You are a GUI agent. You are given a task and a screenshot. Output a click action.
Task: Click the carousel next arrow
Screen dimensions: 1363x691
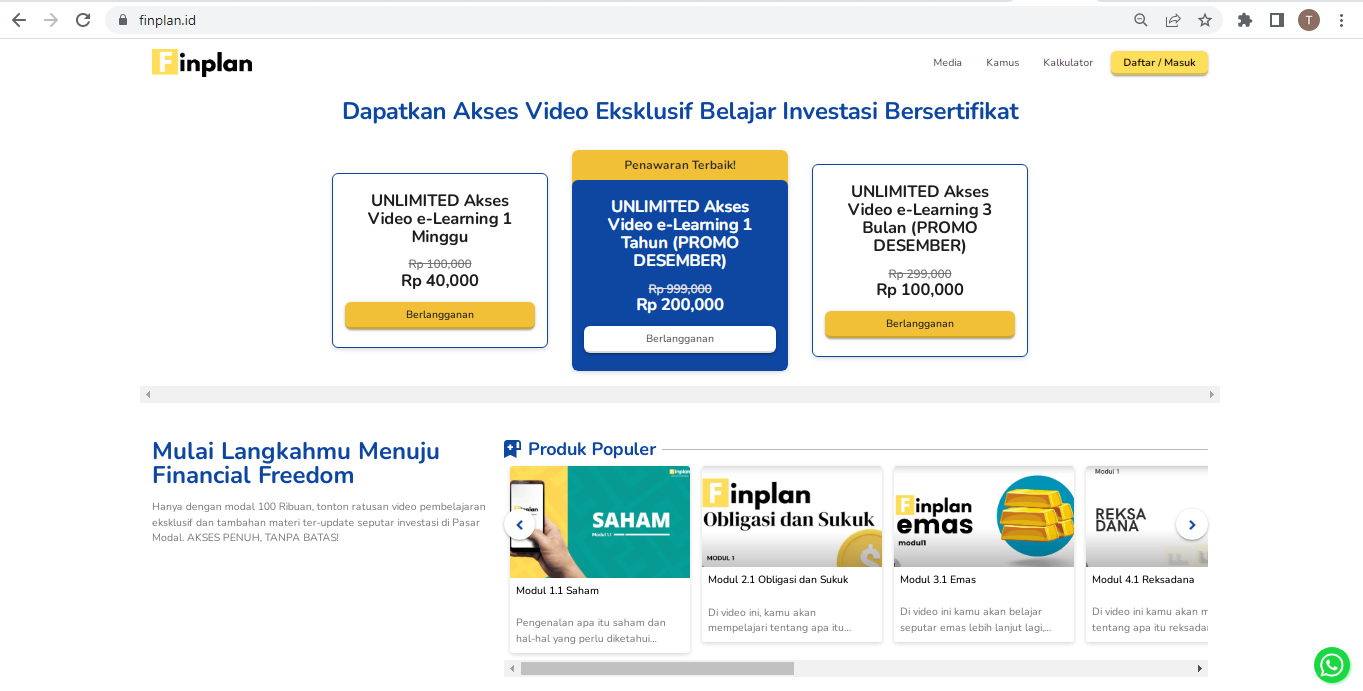[x=1191, y=524]
